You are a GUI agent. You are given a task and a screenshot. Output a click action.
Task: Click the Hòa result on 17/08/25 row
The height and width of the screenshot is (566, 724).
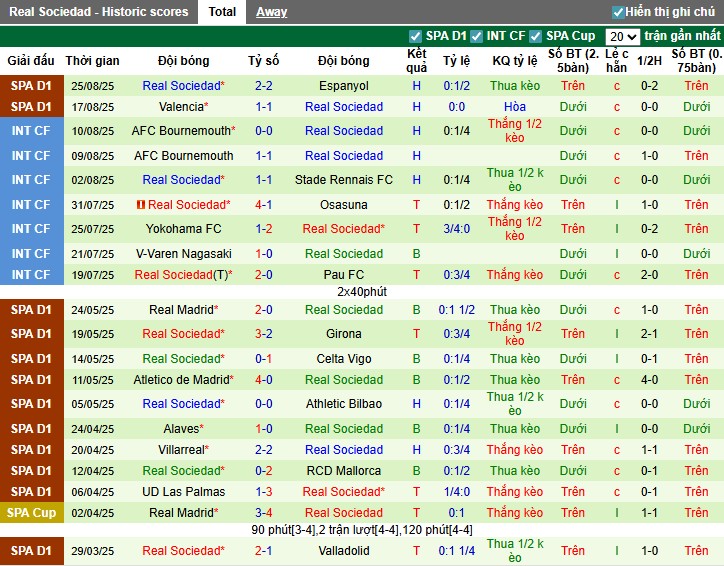515,107
